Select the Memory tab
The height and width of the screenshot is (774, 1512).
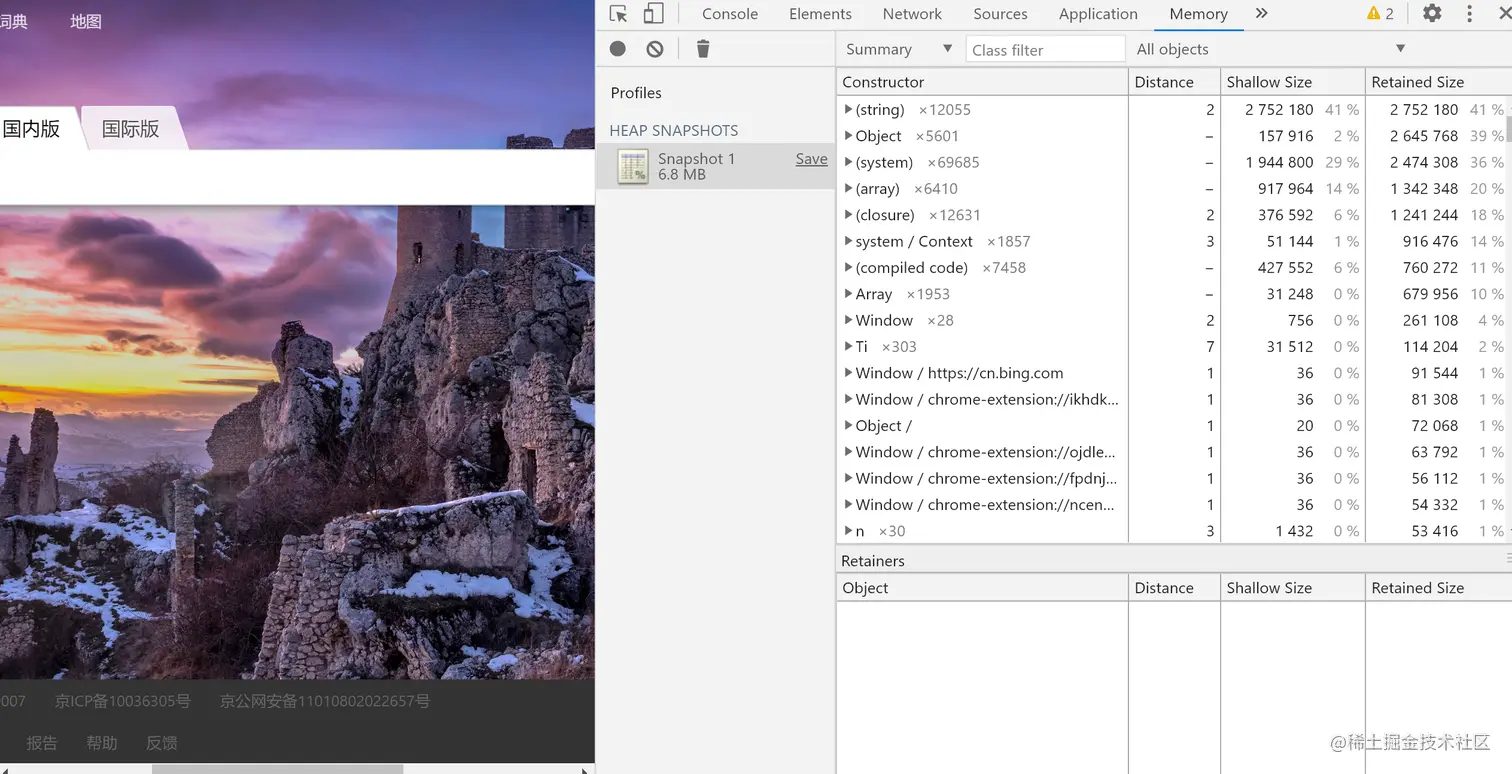point(1198,14)
